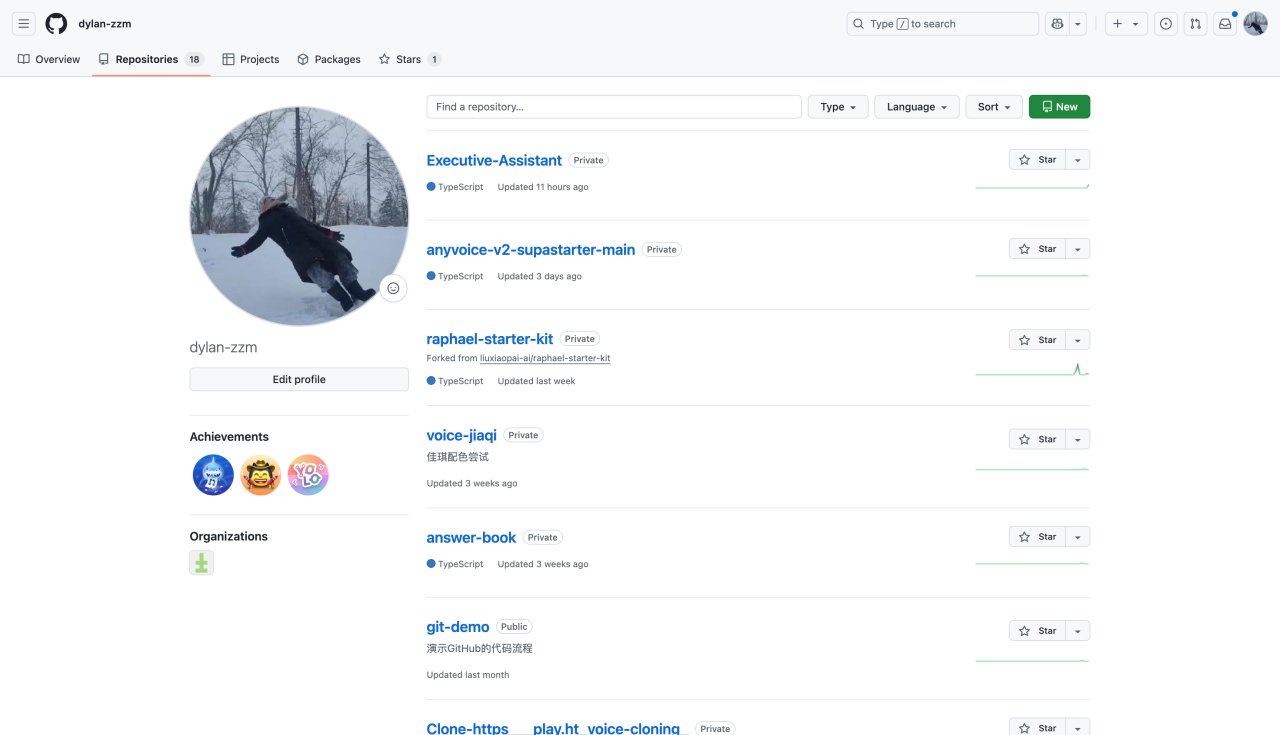Open the Pull requests icon
The image size is (1280, 735).
click(1195, 24)
